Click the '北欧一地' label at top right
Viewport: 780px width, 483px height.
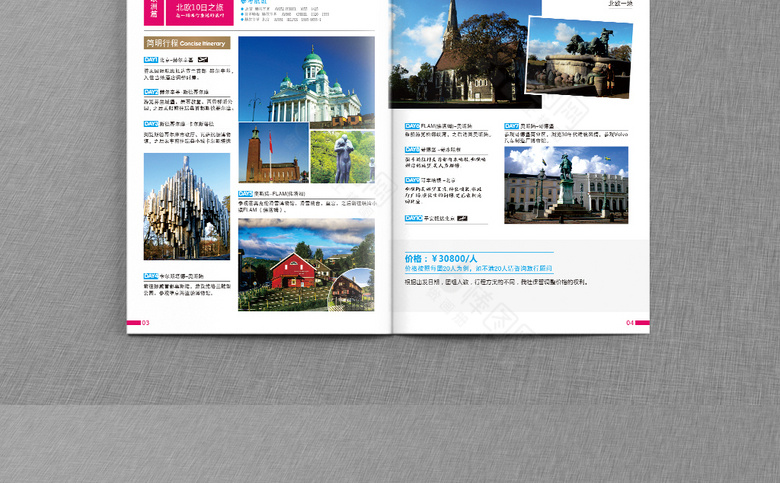(x=620, y=3)
